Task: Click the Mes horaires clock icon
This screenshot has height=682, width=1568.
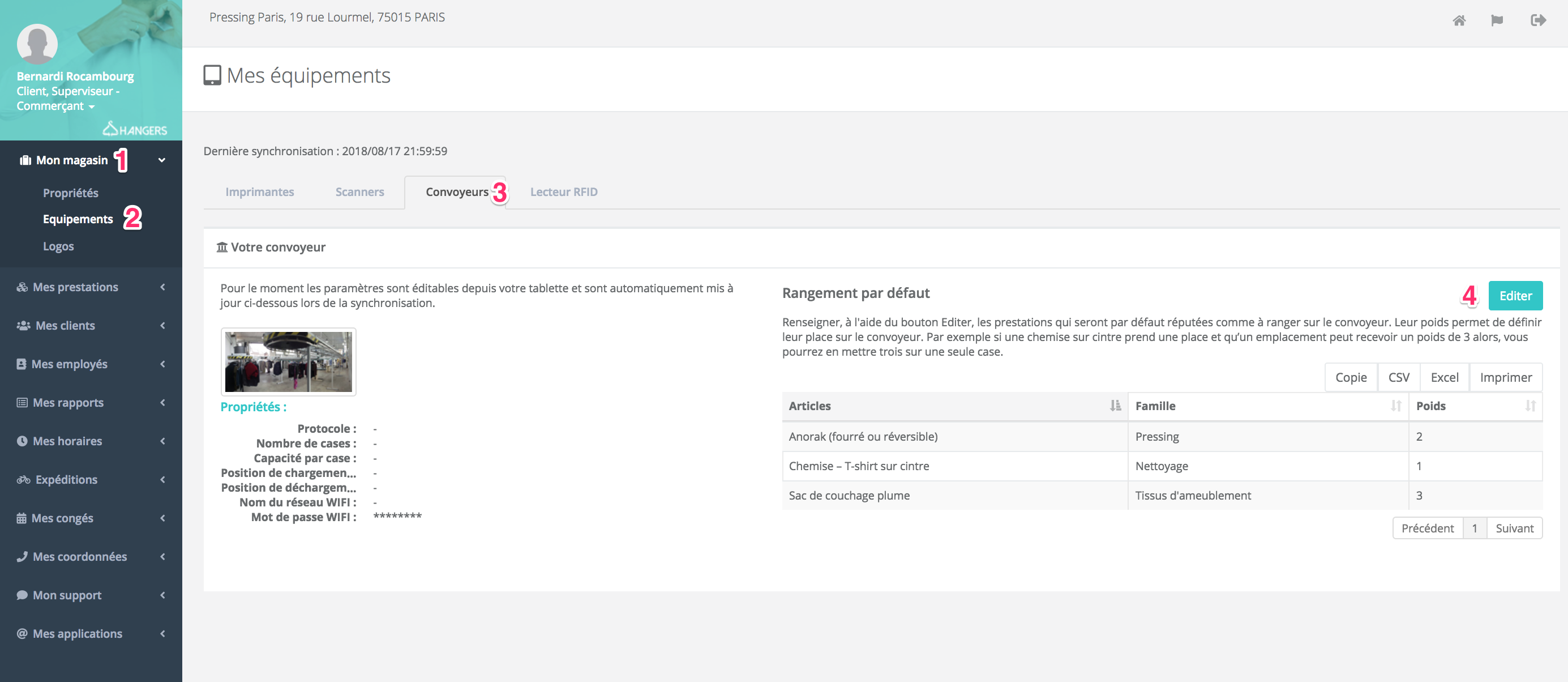Action: [x=22, y=441]
